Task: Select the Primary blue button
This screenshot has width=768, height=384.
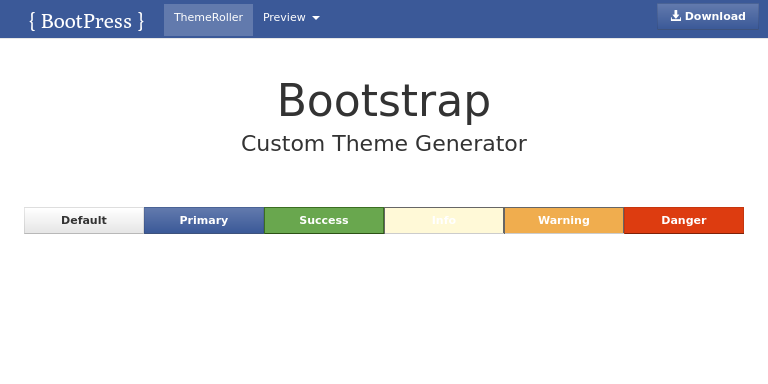Action: [x=204, y=220]
